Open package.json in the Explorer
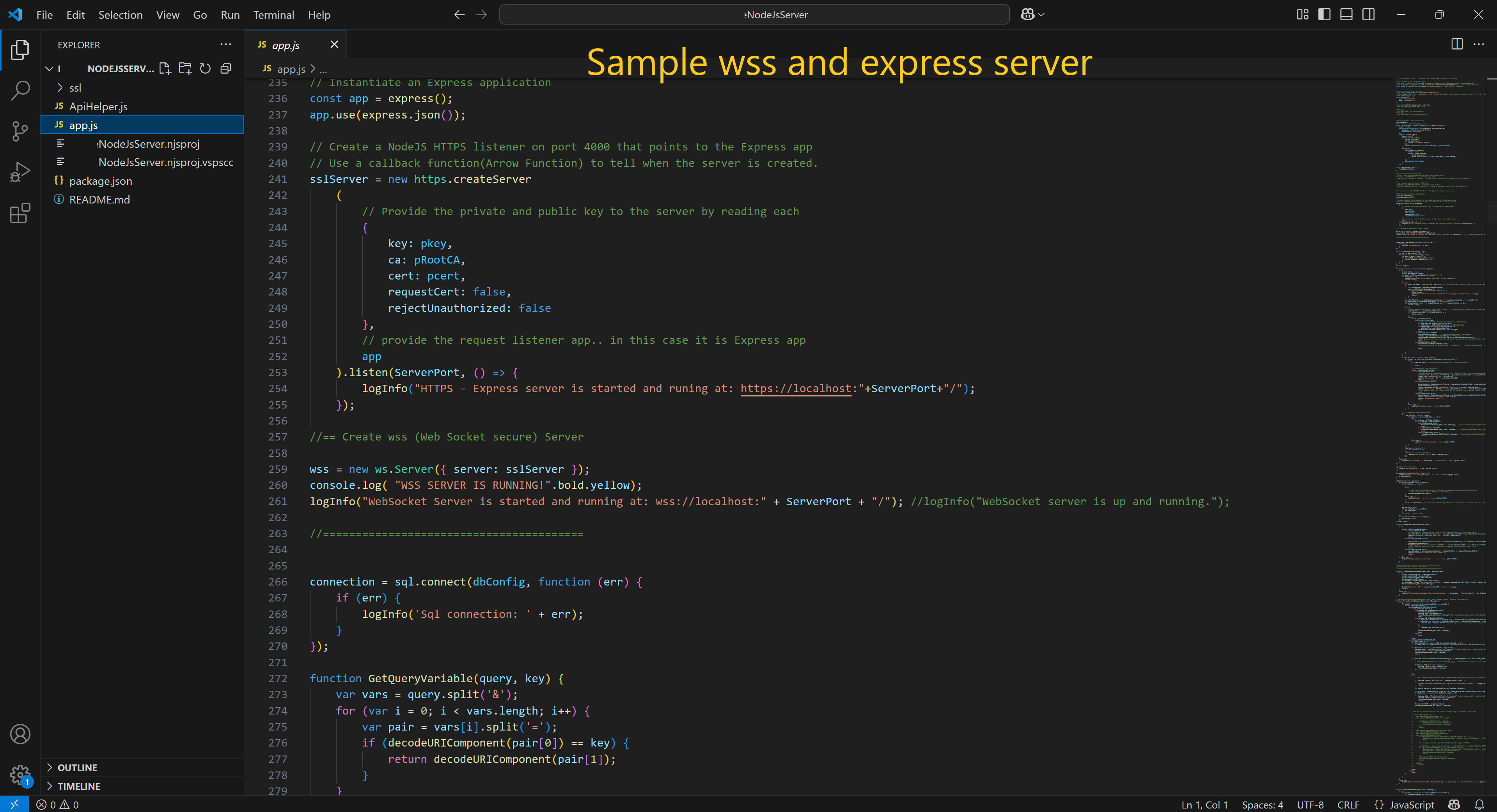 [142, 180]
